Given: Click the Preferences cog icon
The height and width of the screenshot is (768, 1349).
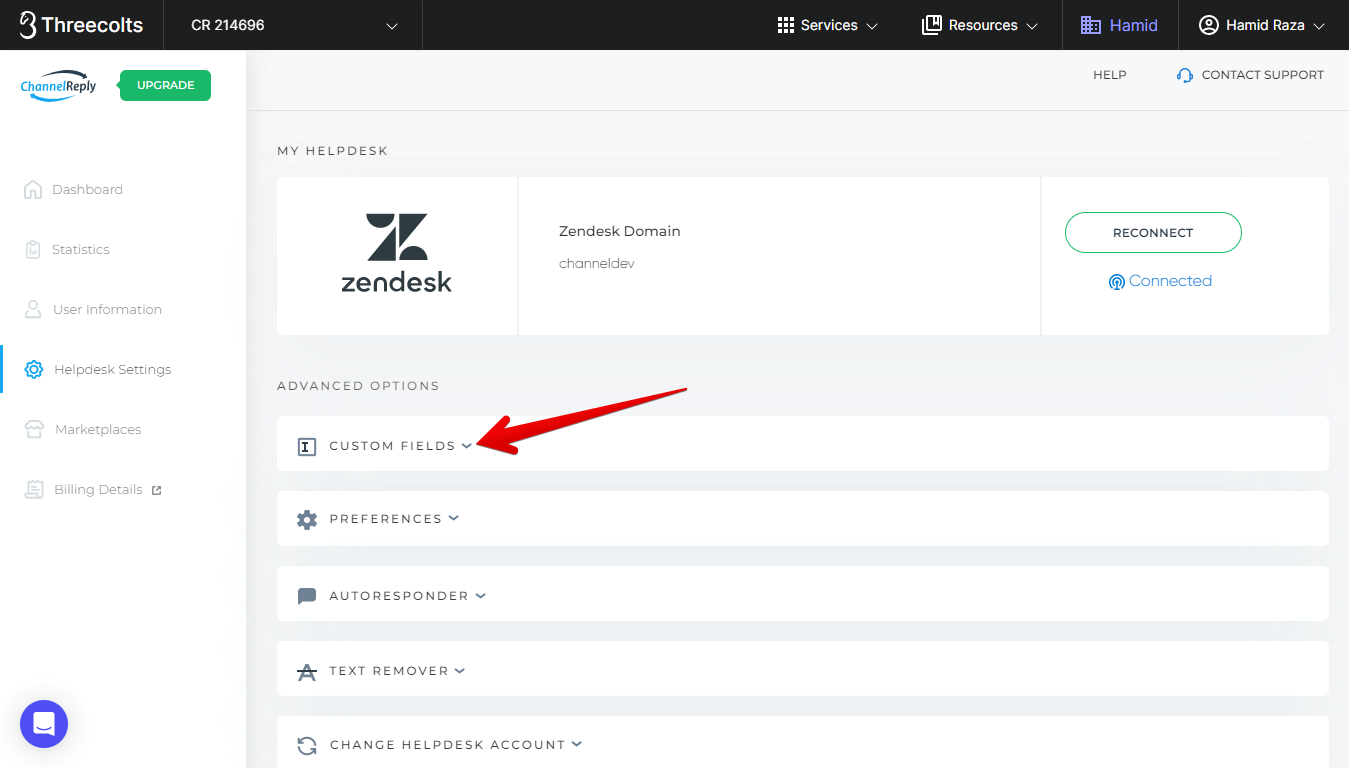Looking at the screenshot, I should coord(307,520).
